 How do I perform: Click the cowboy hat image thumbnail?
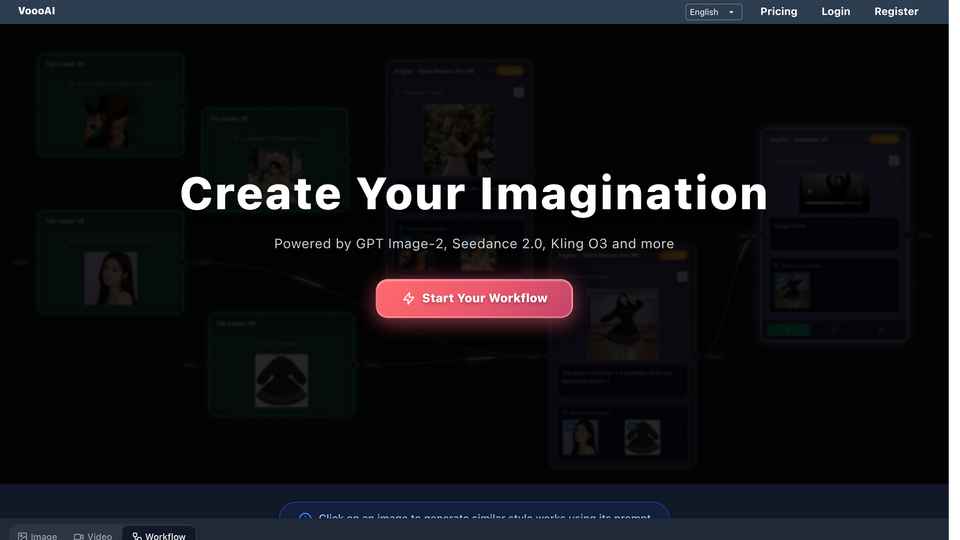pos(111,121)
